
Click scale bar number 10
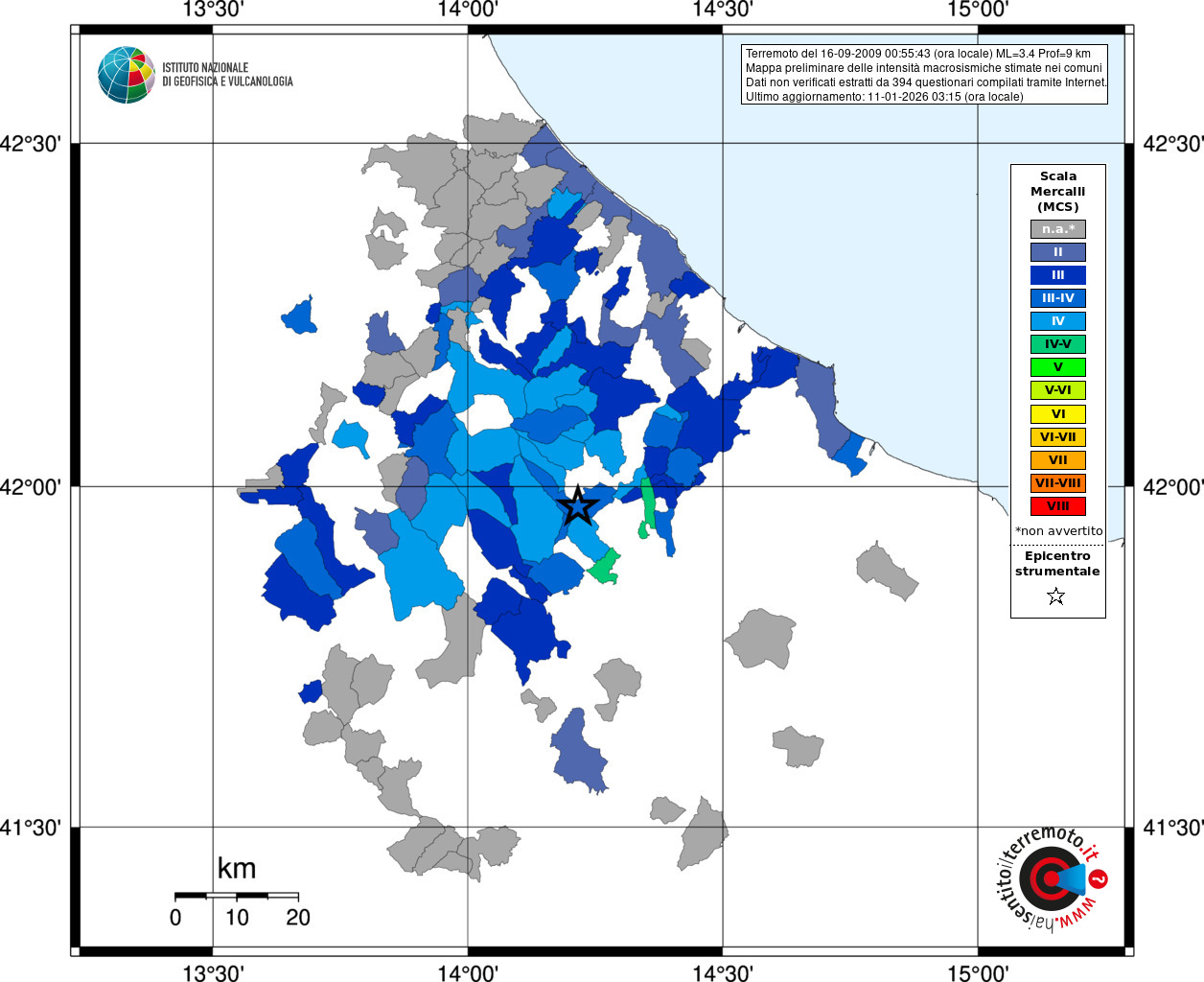pyautogui.click(x=237, y=918)
